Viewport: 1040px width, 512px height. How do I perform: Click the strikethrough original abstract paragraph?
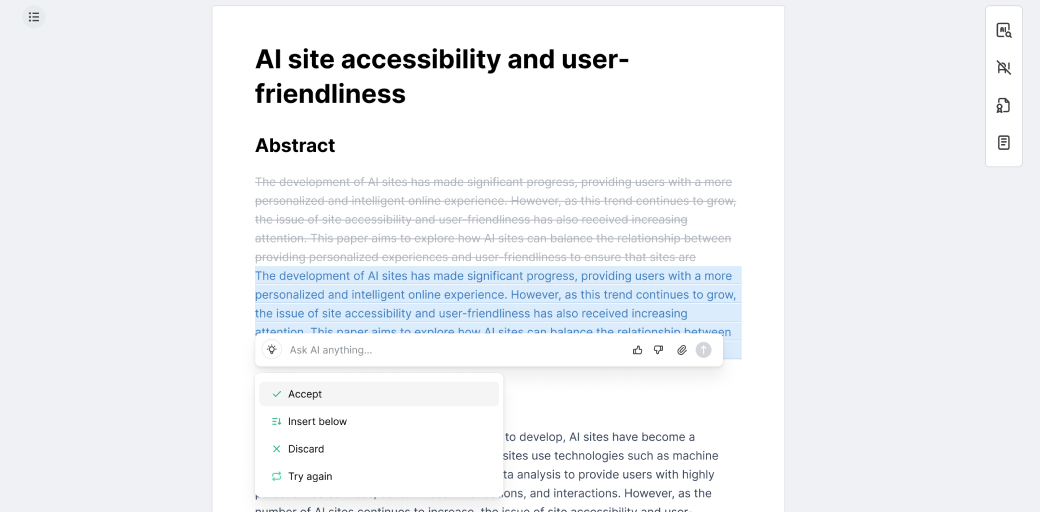[495, 219]
